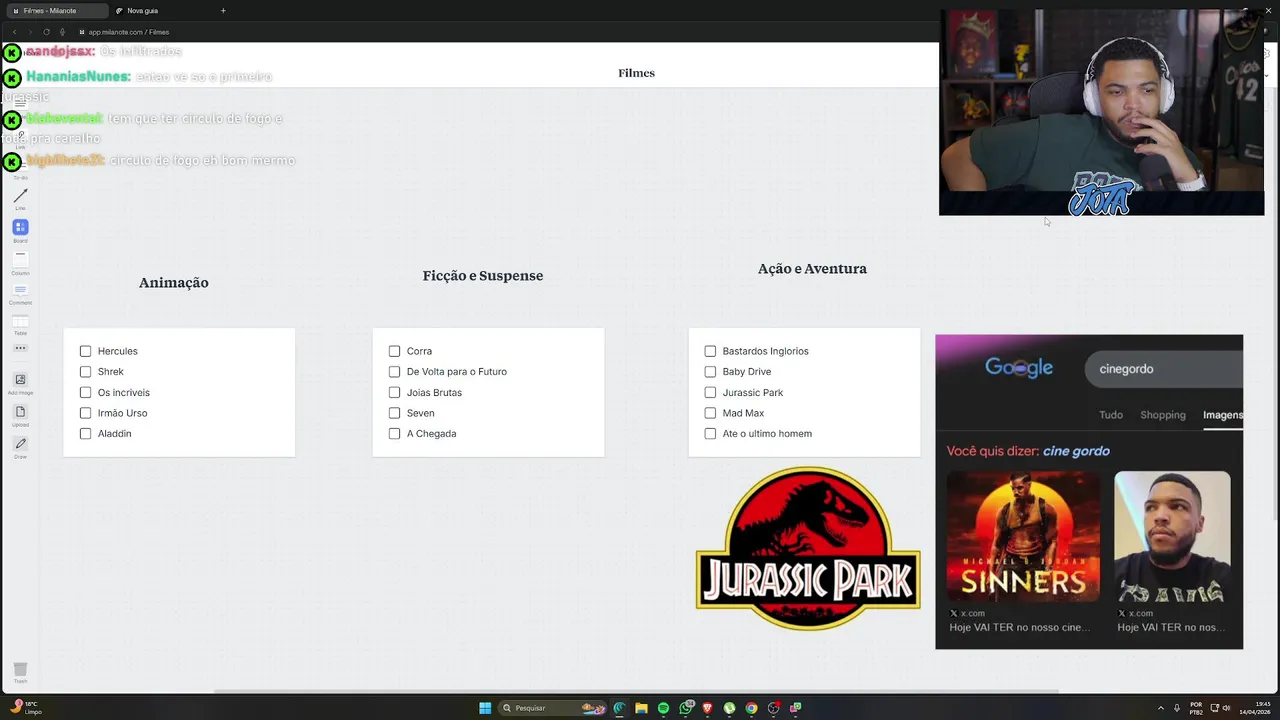Click the horizontal scrollbar at bottom
This screenshot has height=720, width=1280.
tap(636, 691)
